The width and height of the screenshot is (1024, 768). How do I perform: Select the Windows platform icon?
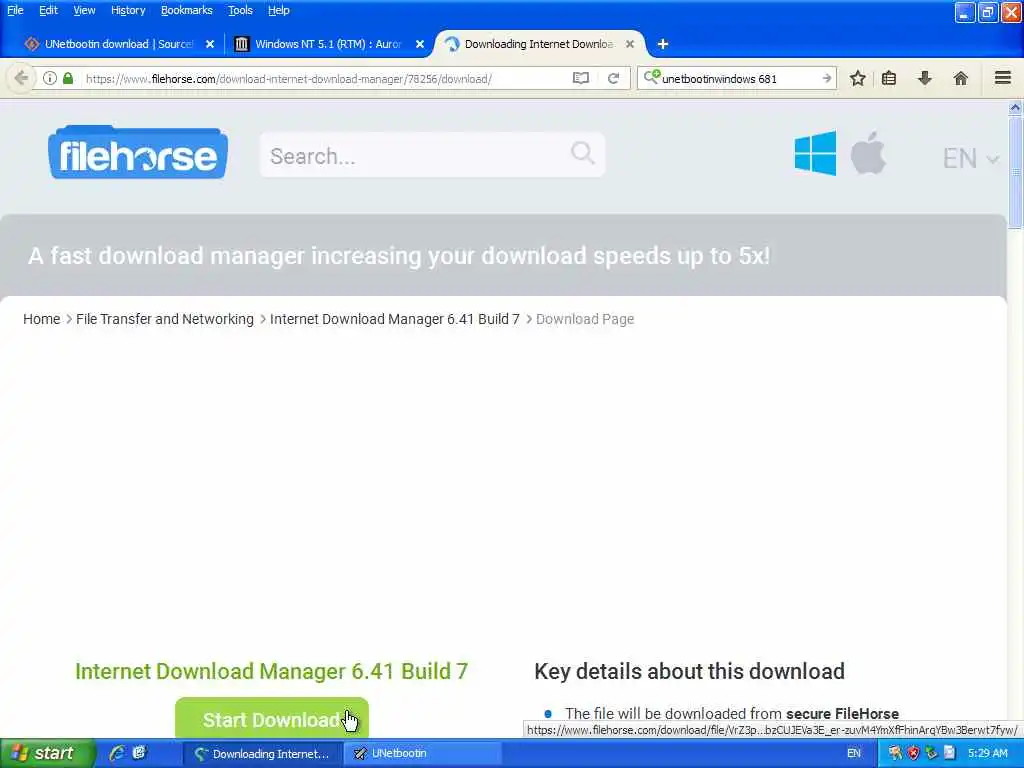[x=815, y=153]
